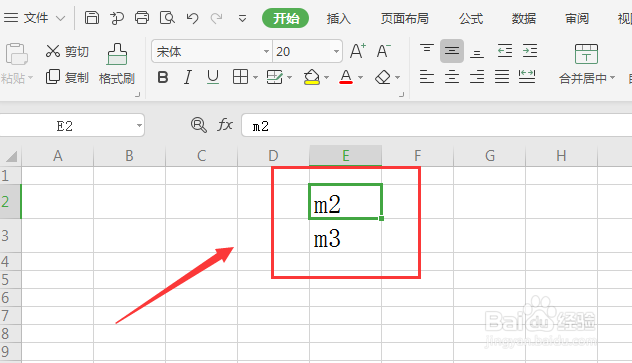Toggle Italic formatting

[187, 77]
